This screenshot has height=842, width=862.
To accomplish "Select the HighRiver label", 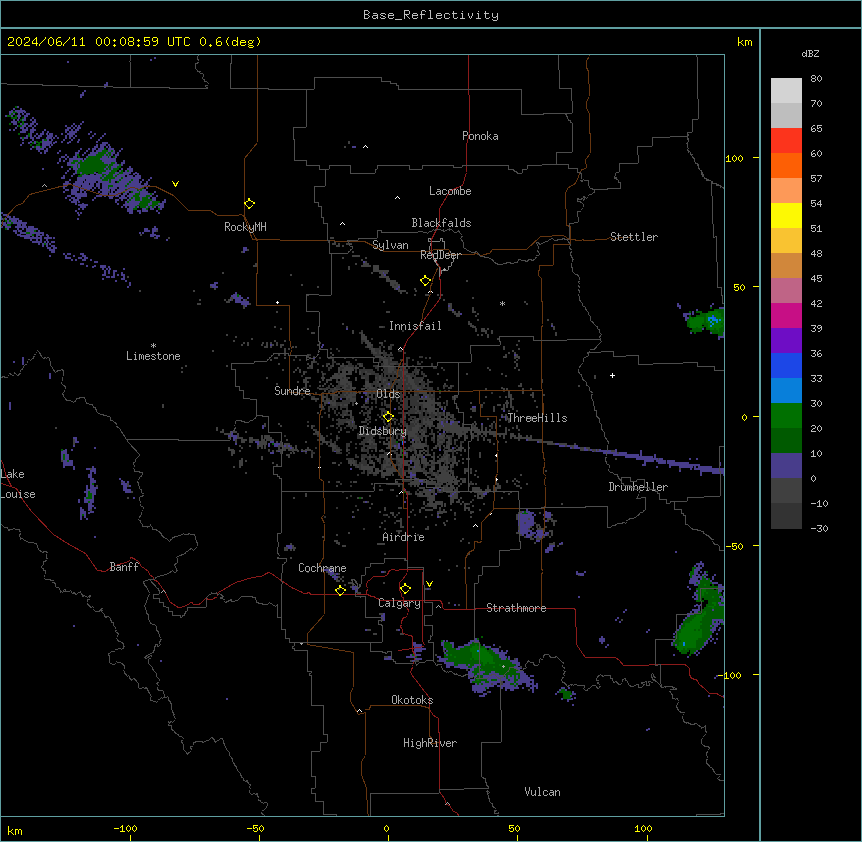I will (x=430, y=743).
